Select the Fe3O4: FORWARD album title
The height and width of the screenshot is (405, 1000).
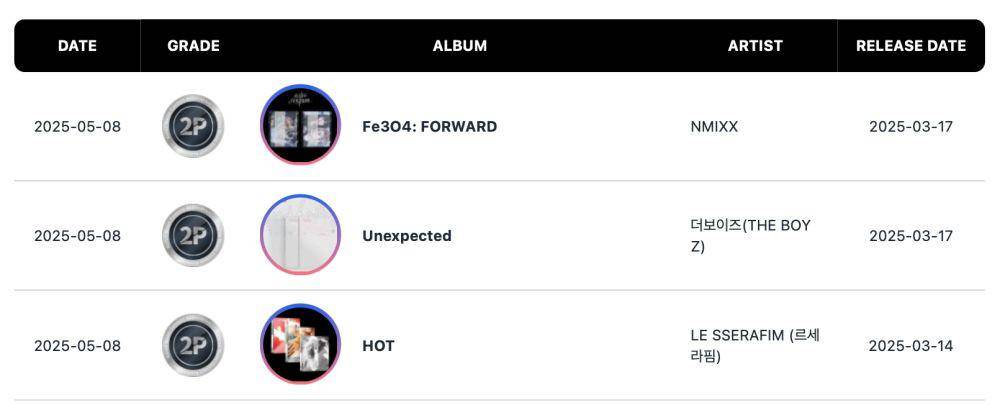point(429,126)
